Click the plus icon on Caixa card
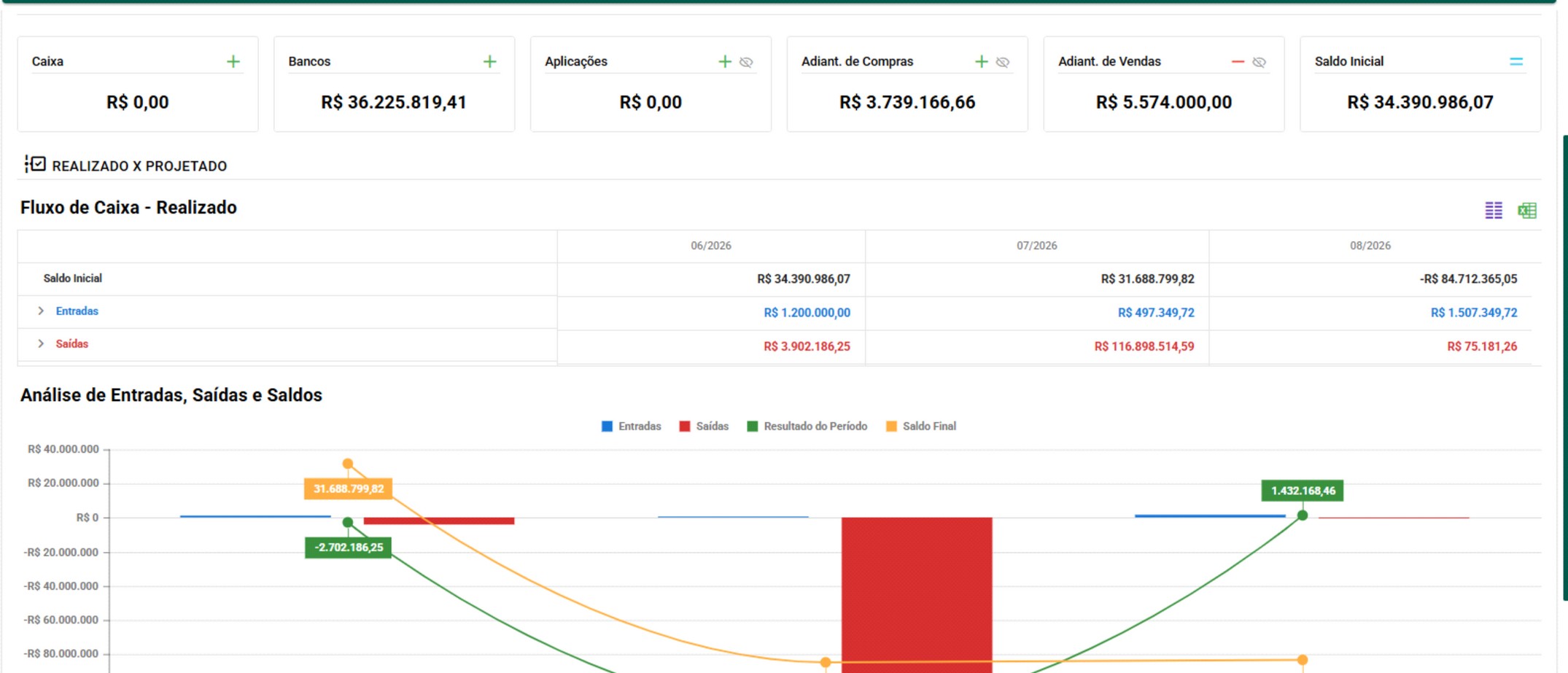This screenshot has height=673, width=1568. (x=233, y=62)
